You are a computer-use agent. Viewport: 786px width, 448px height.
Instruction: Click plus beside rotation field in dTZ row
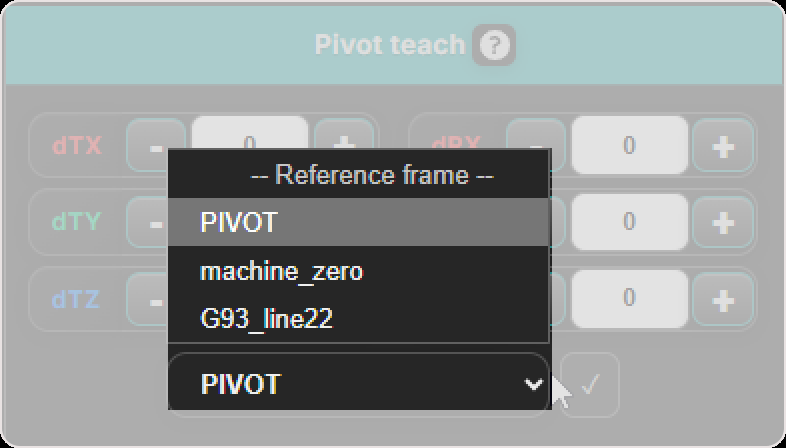point(723,299)
